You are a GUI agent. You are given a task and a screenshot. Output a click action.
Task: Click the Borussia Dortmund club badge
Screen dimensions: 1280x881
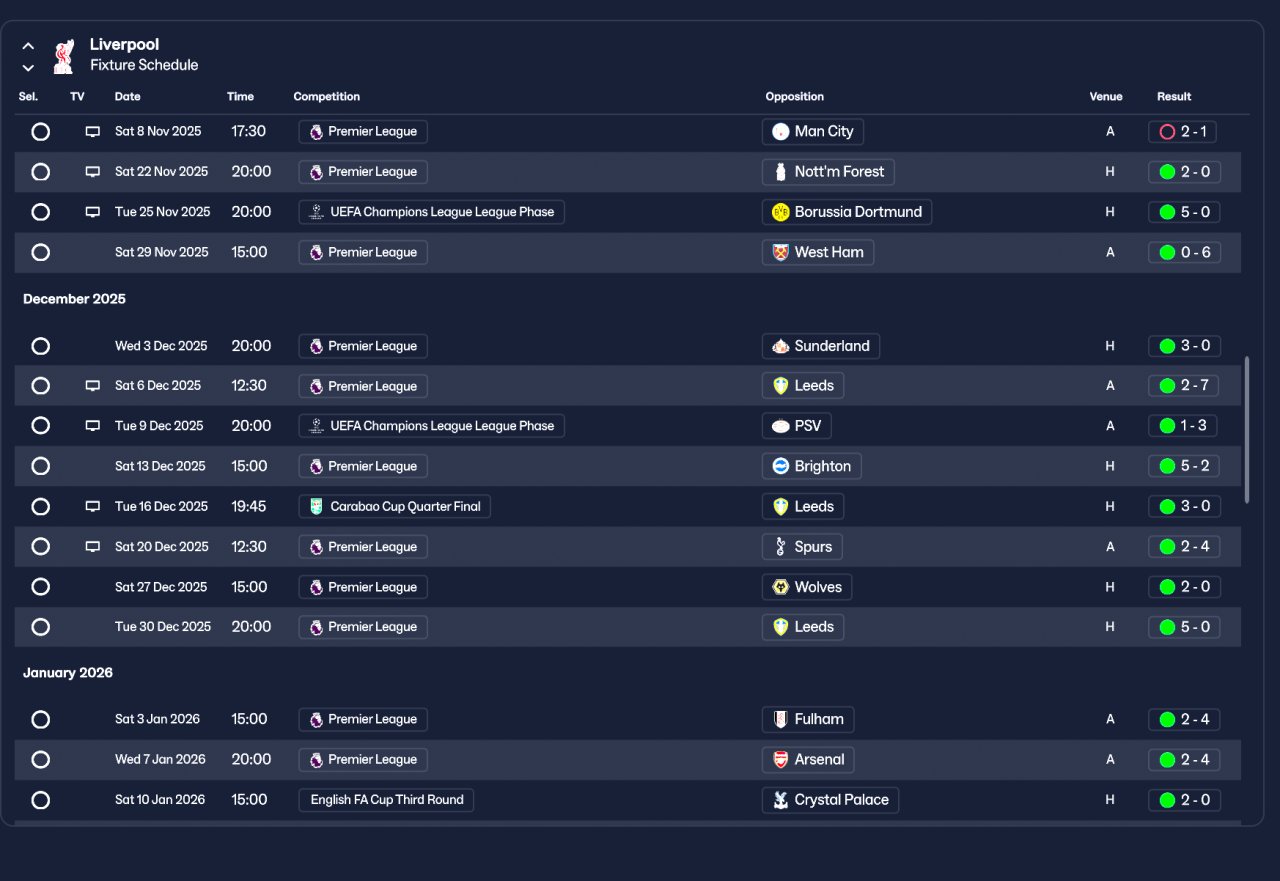point(781,212)
